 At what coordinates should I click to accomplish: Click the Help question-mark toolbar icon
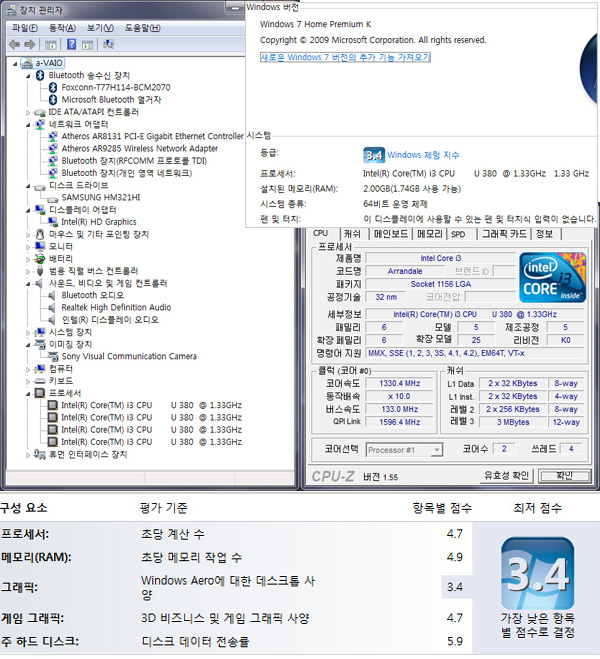pyautogui.click(x=71, y=44)
